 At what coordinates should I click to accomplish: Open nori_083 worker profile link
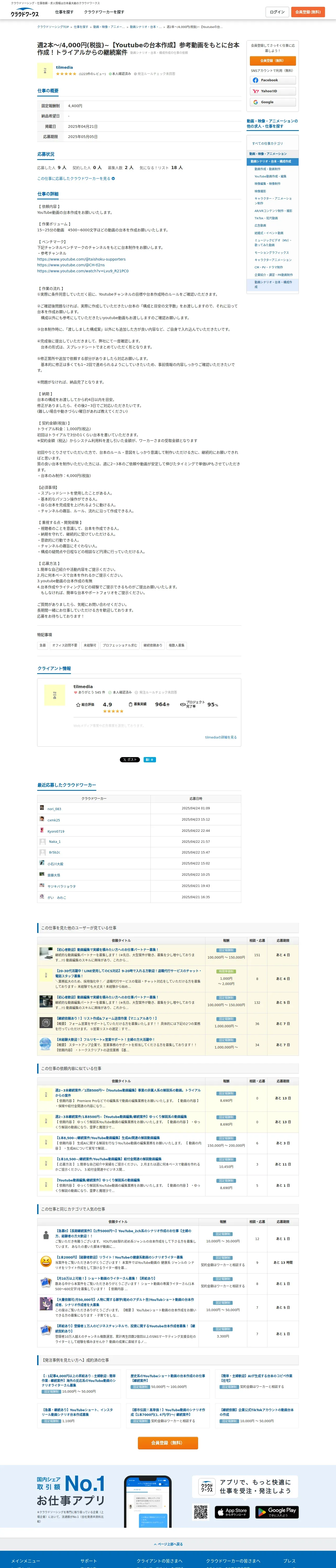[54, 809]
